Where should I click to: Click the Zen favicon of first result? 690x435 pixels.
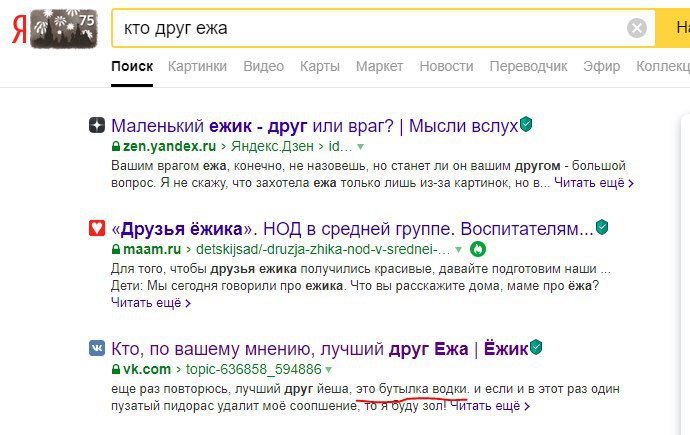point(97,125)
